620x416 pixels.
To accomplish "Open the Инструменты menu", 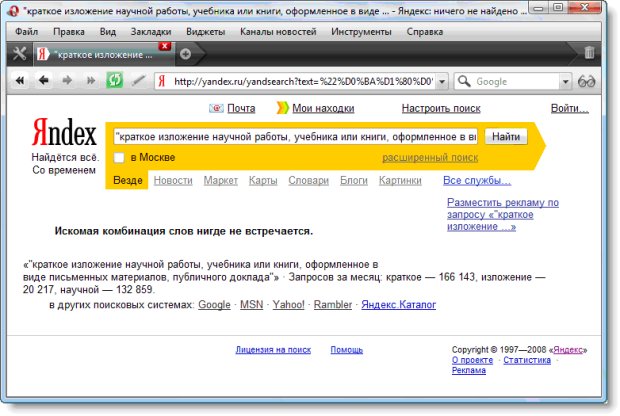I will click(x=361, y=32).
